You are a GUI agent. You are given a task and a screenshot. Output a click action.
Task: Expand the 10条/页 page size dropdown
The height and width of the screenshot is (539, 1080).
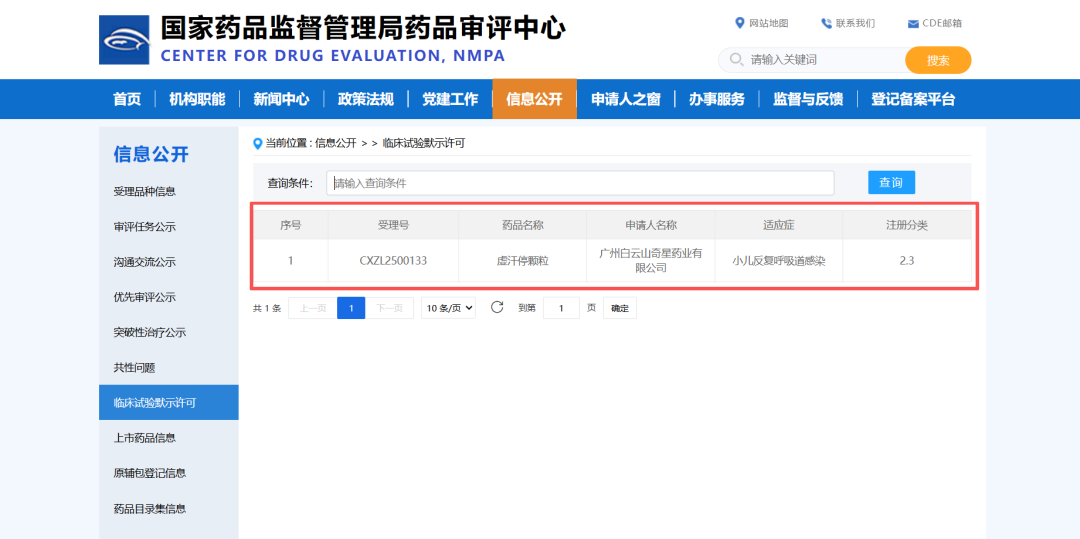tap(448, 308)
